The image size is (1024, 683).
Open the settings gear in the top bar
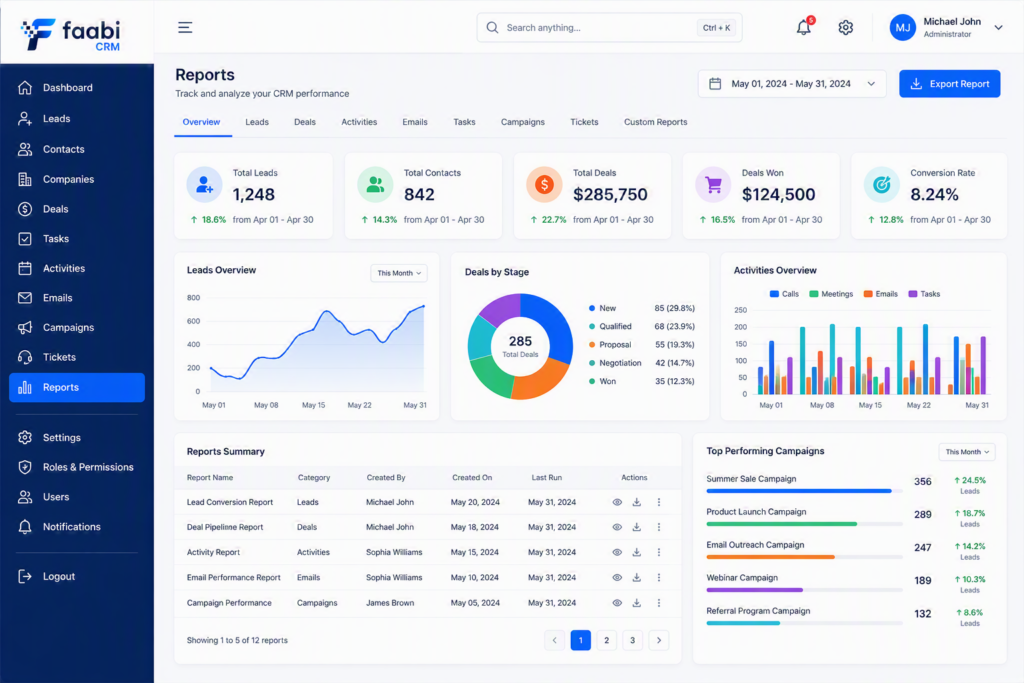[846, 27]
